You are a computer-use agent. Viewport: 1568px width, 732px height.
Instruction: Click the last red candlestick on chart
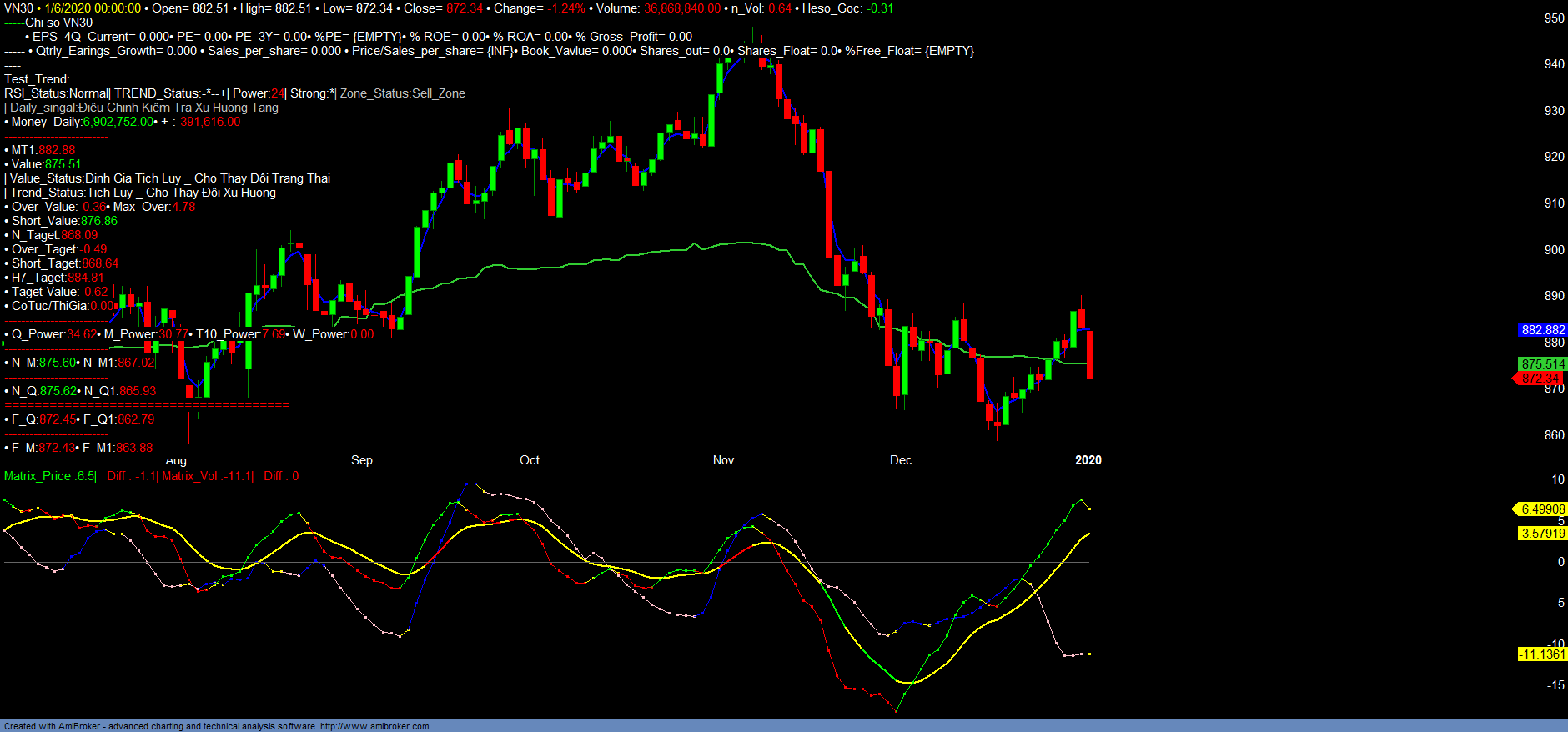click(1090, 354)
